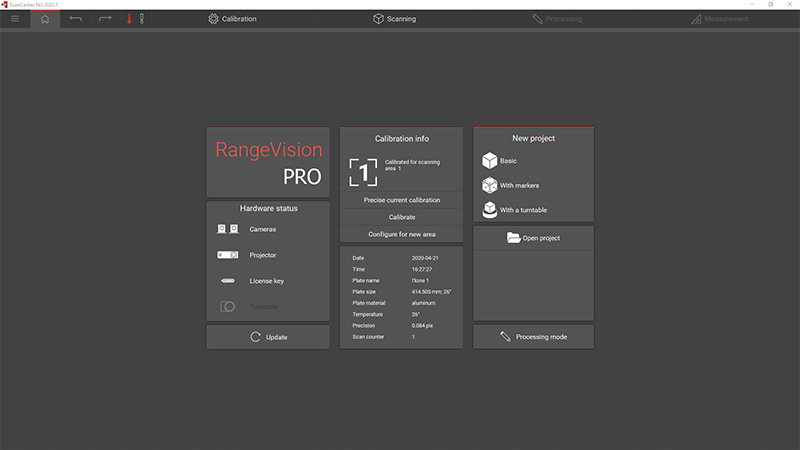Click the Calibrate button

pyautogui.click(x=402, y=217)
